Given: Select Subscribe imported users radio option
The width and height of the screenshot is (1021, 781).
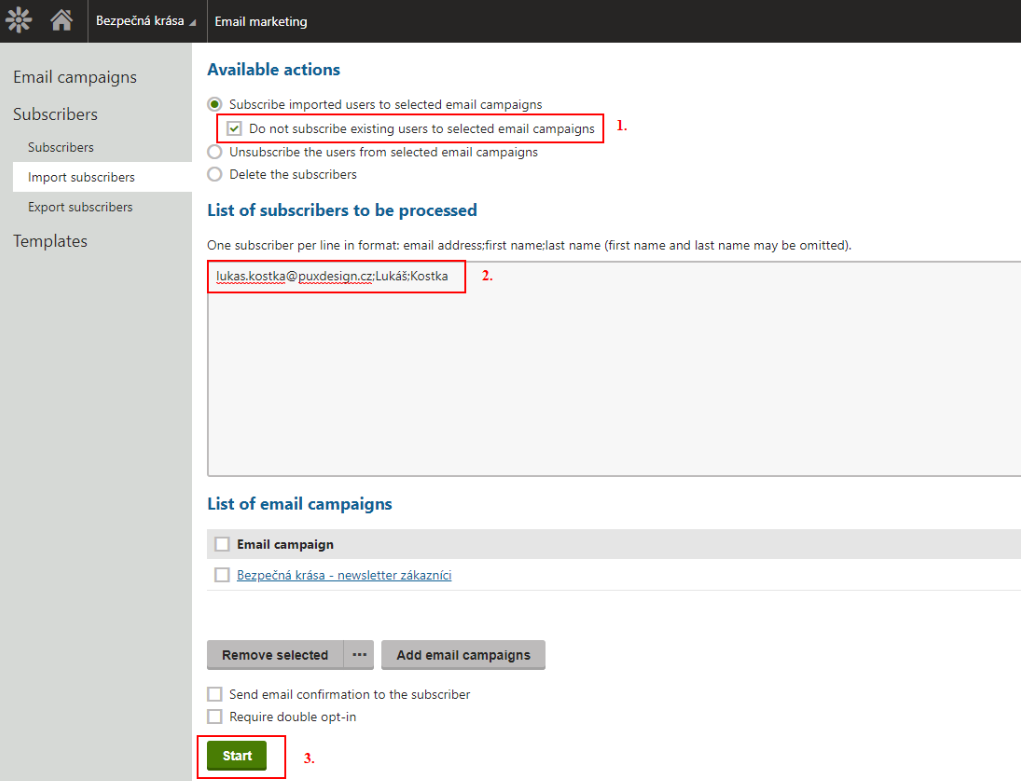Looking at the screenshot, I should [x=214, y=104].
